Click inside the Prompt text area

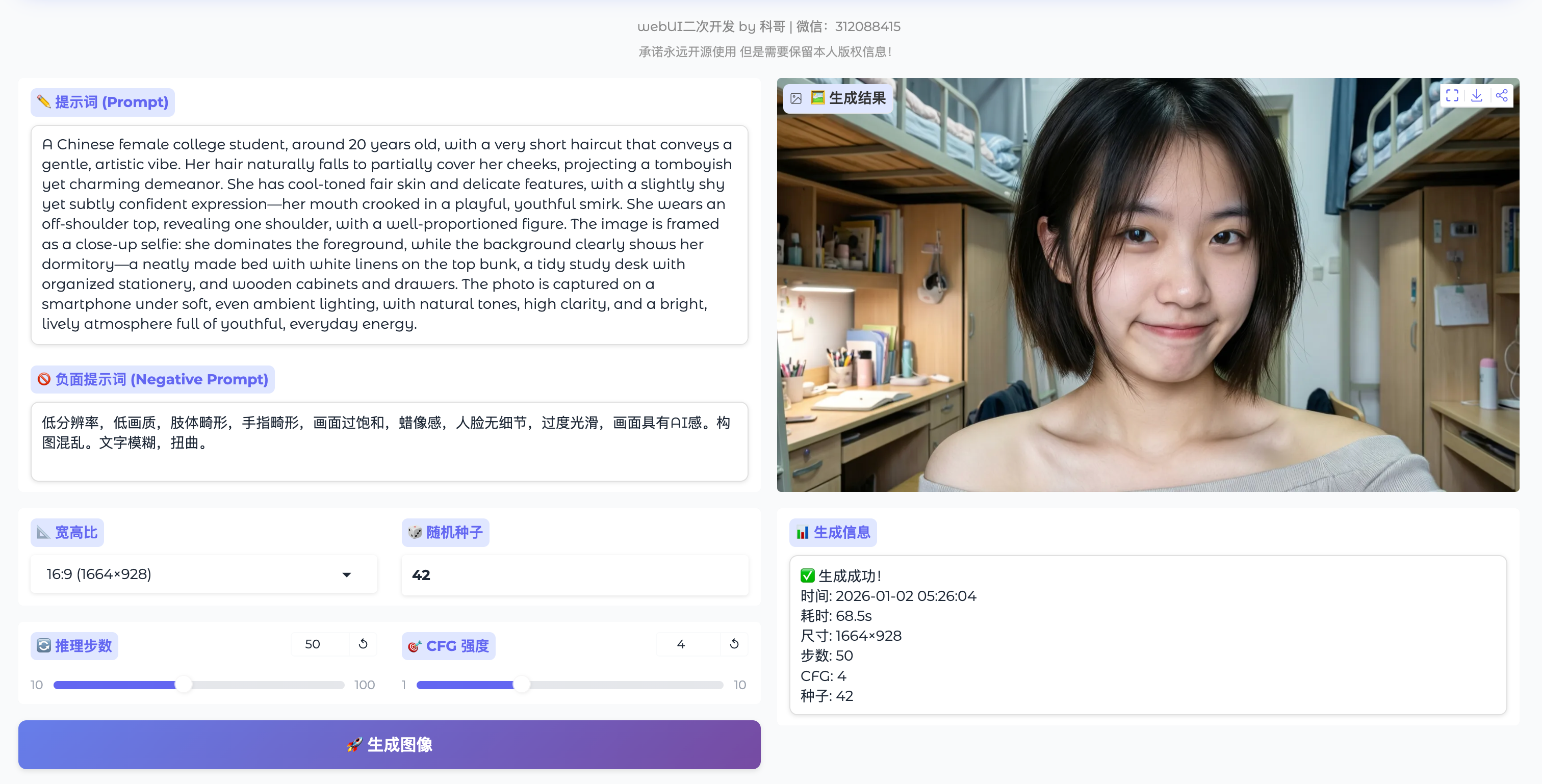[x=389, y=234]
